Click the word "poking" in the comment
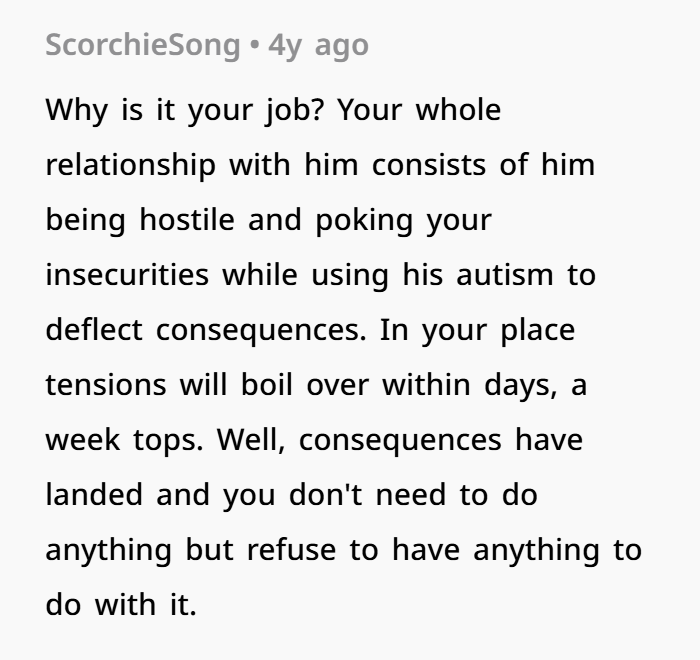Viewport: 700px width, 660px height. 364,221
